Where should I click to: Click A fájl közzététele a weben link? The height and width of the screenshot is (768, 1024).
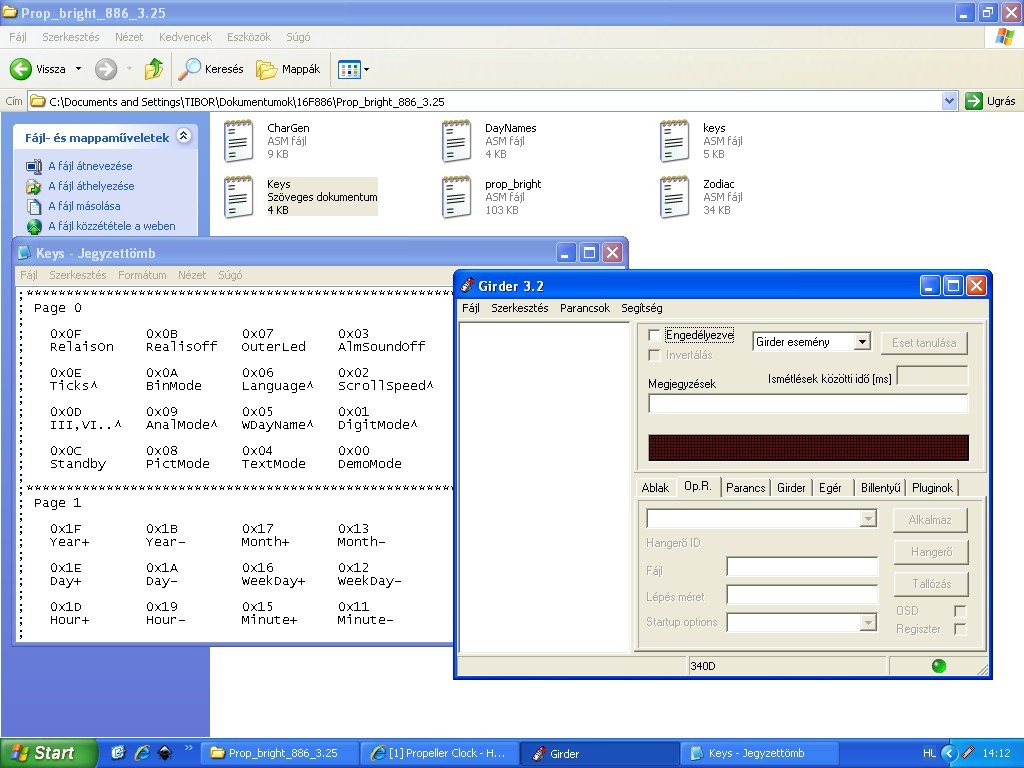coord(112,226)
